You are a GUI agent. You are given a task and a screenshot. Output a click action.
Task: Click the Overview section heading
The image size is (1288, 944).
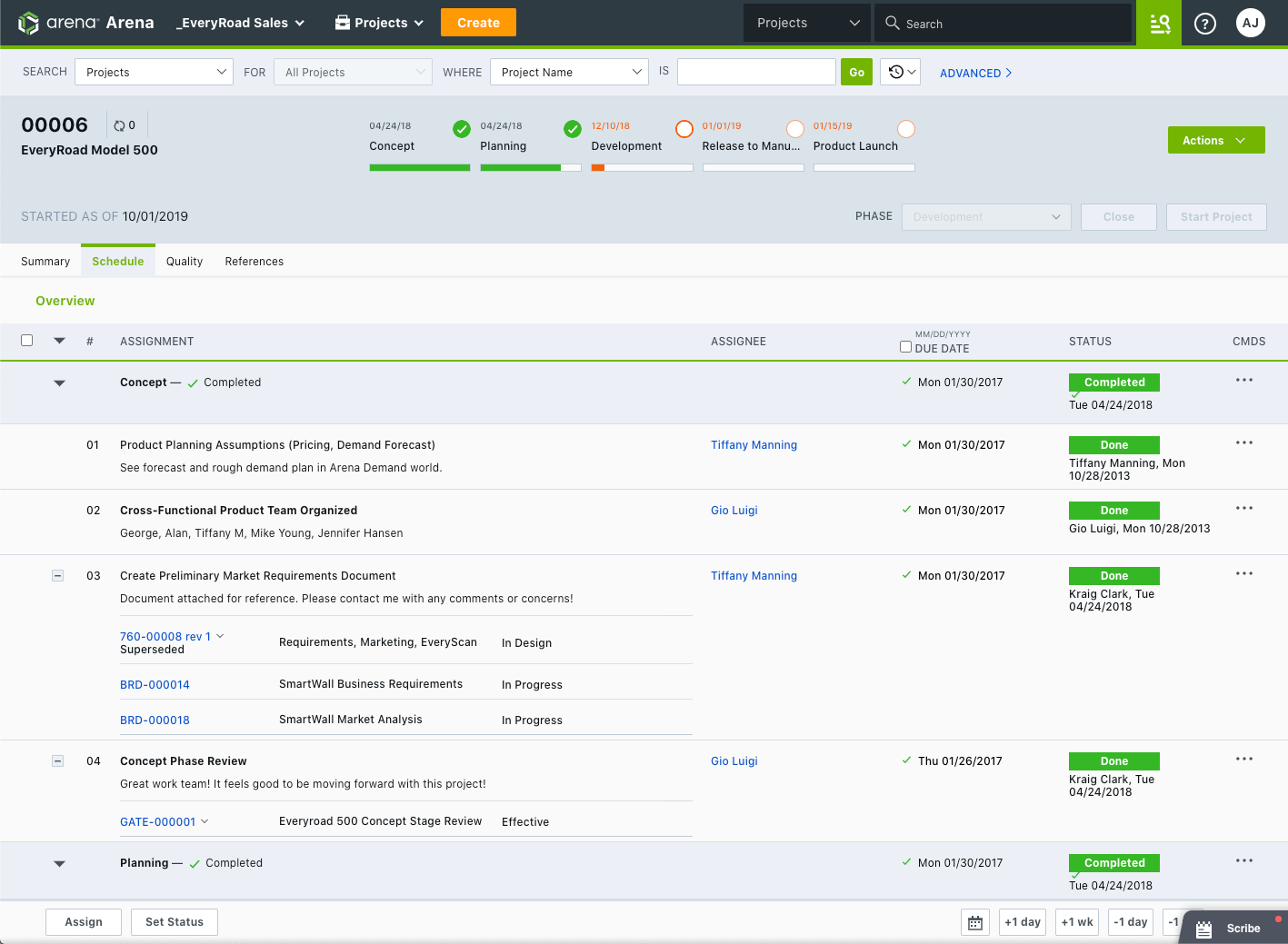pos(65,301)
